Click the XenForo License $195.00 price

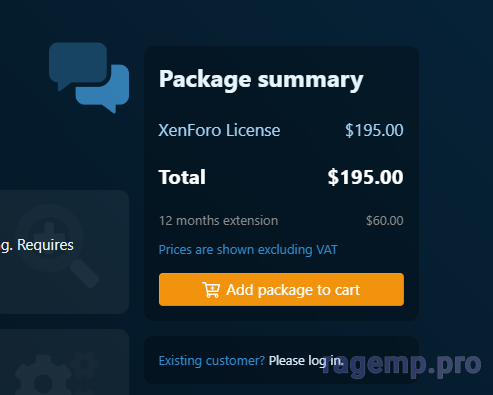coord(374,130)
